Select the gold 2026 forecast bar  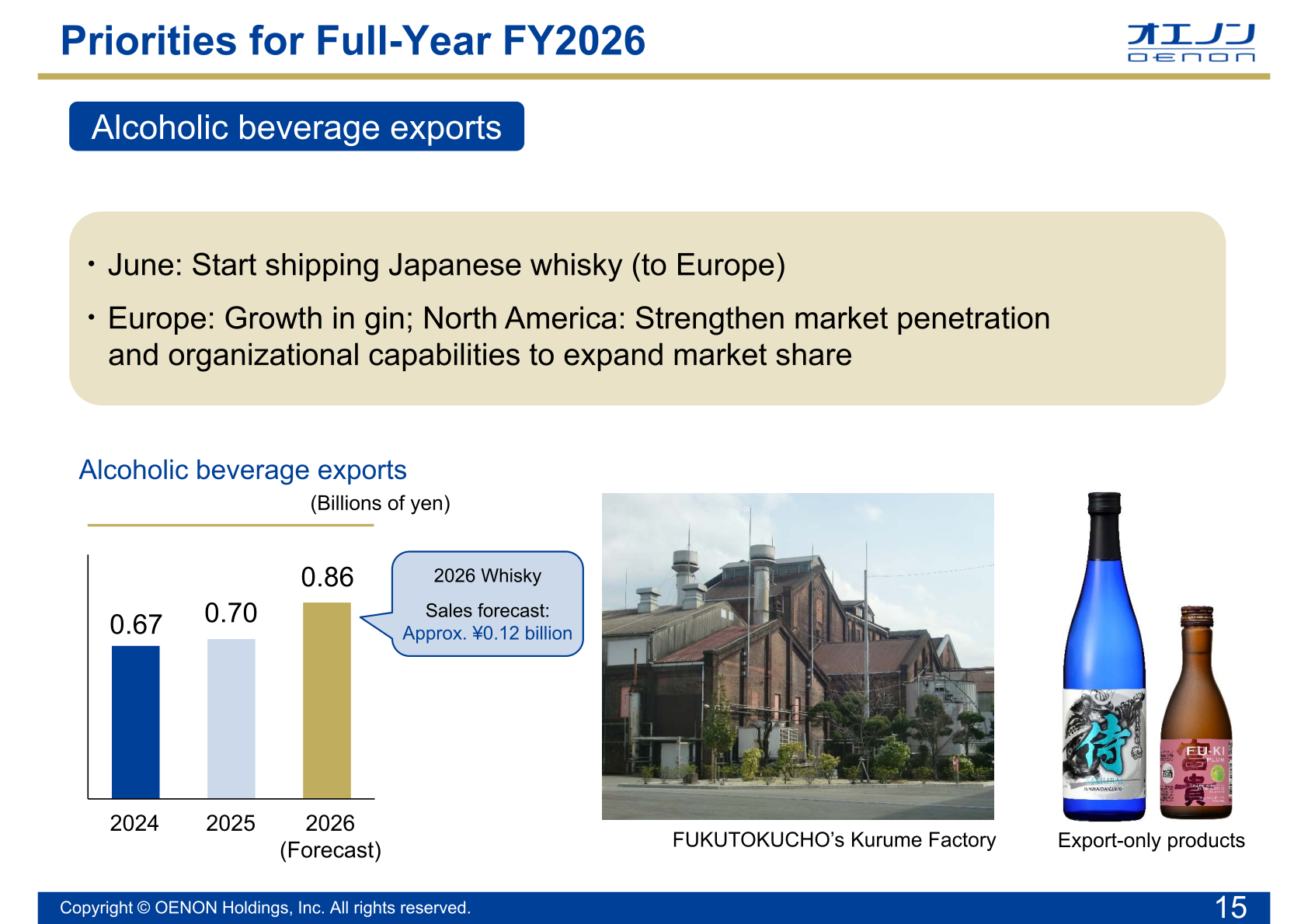point(327,700)
